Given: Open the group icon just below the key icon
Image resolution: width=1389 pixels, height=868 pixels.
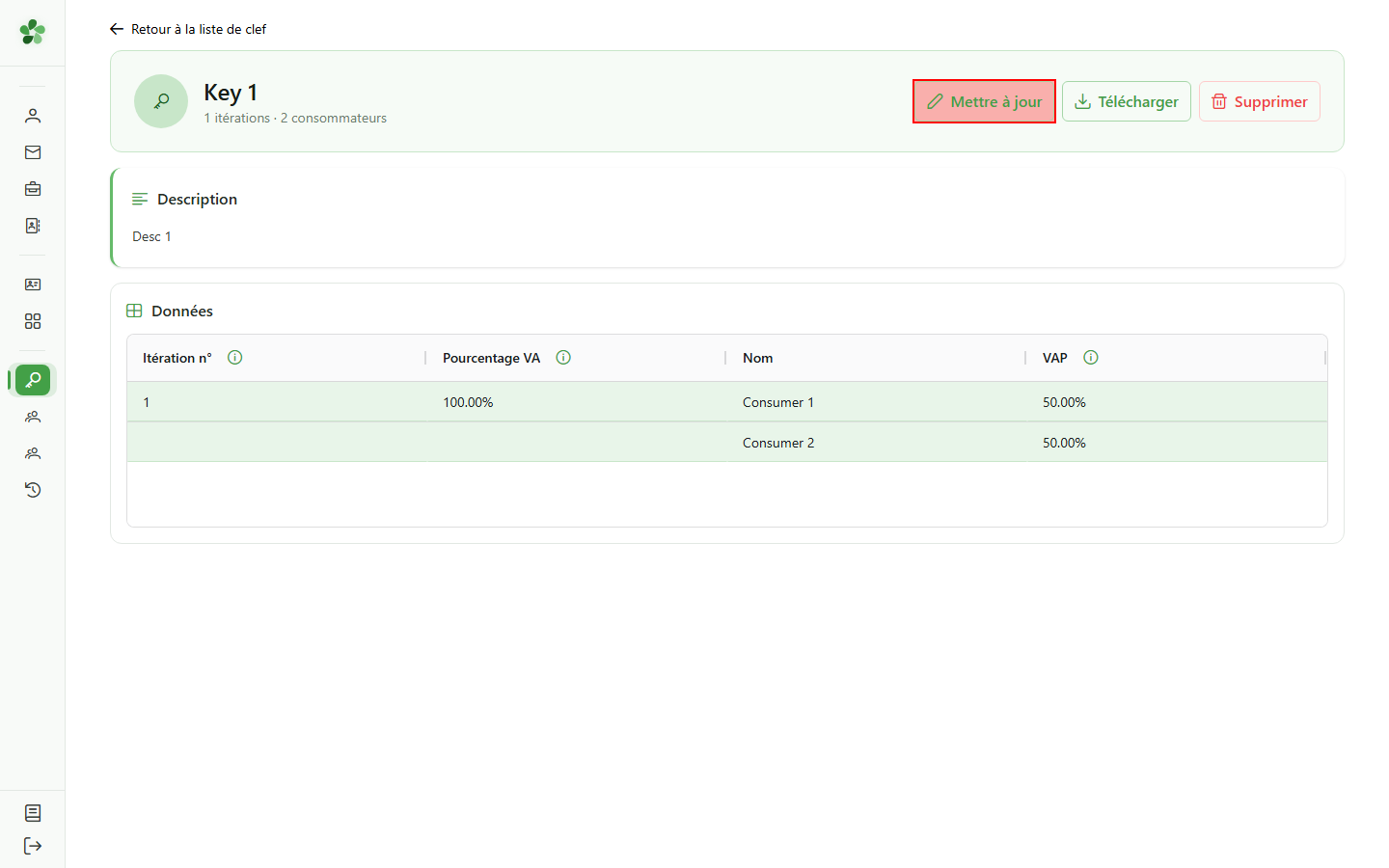Looking at the screenshot, I should (33, 417).
